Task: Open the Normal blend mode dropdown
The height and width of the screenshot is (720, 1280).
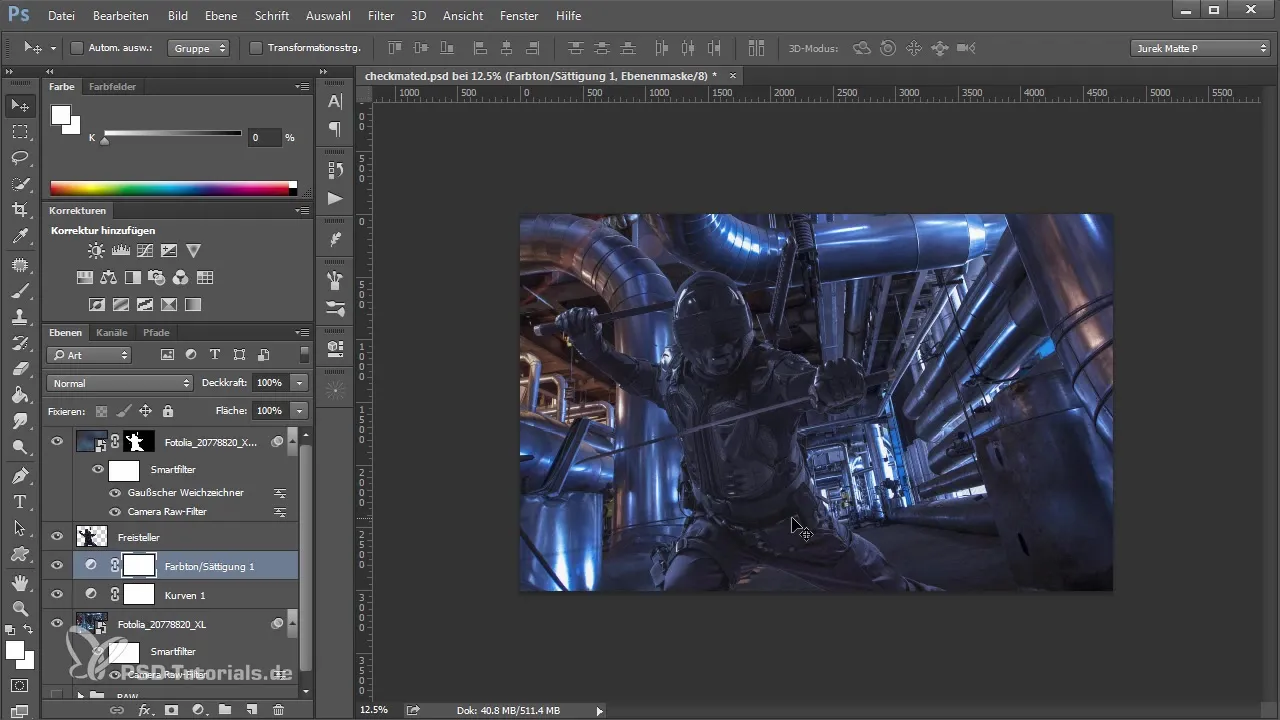Action: click(x=119, y=383)
